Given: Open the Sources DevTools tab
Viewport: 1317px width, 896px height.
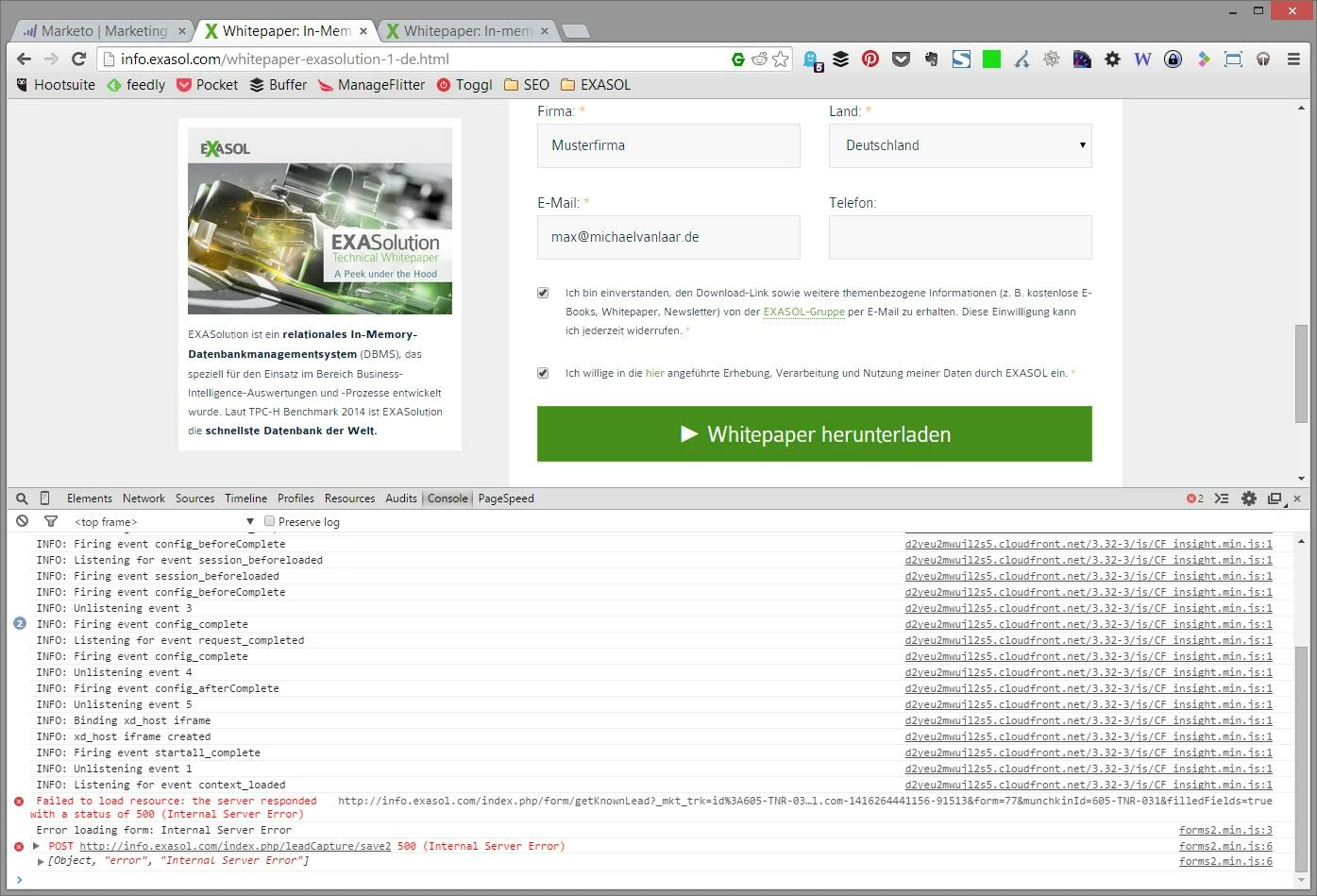Looking at the screenshot, I should (x=194, y=499).
